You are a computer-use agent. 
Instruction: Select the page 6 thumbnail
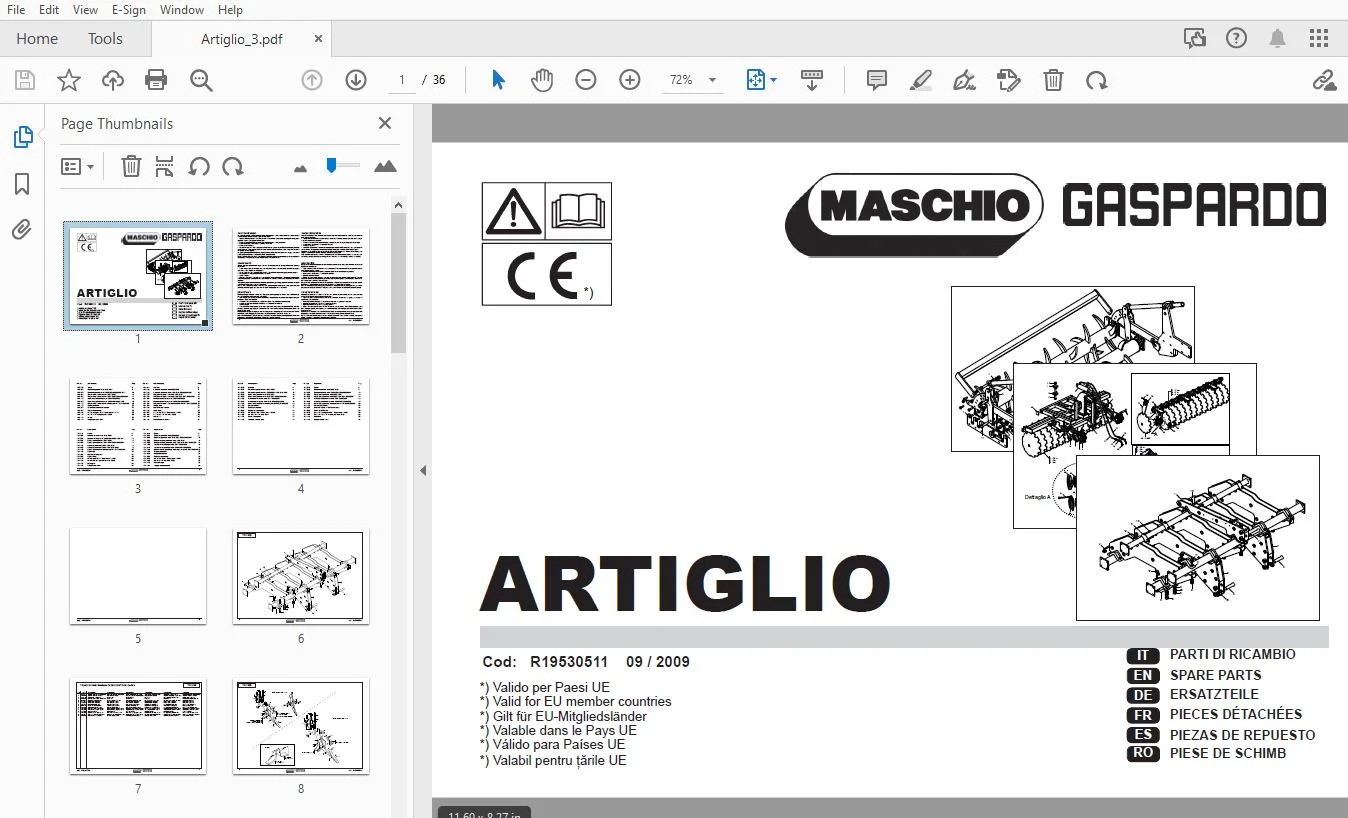(301, 576)
